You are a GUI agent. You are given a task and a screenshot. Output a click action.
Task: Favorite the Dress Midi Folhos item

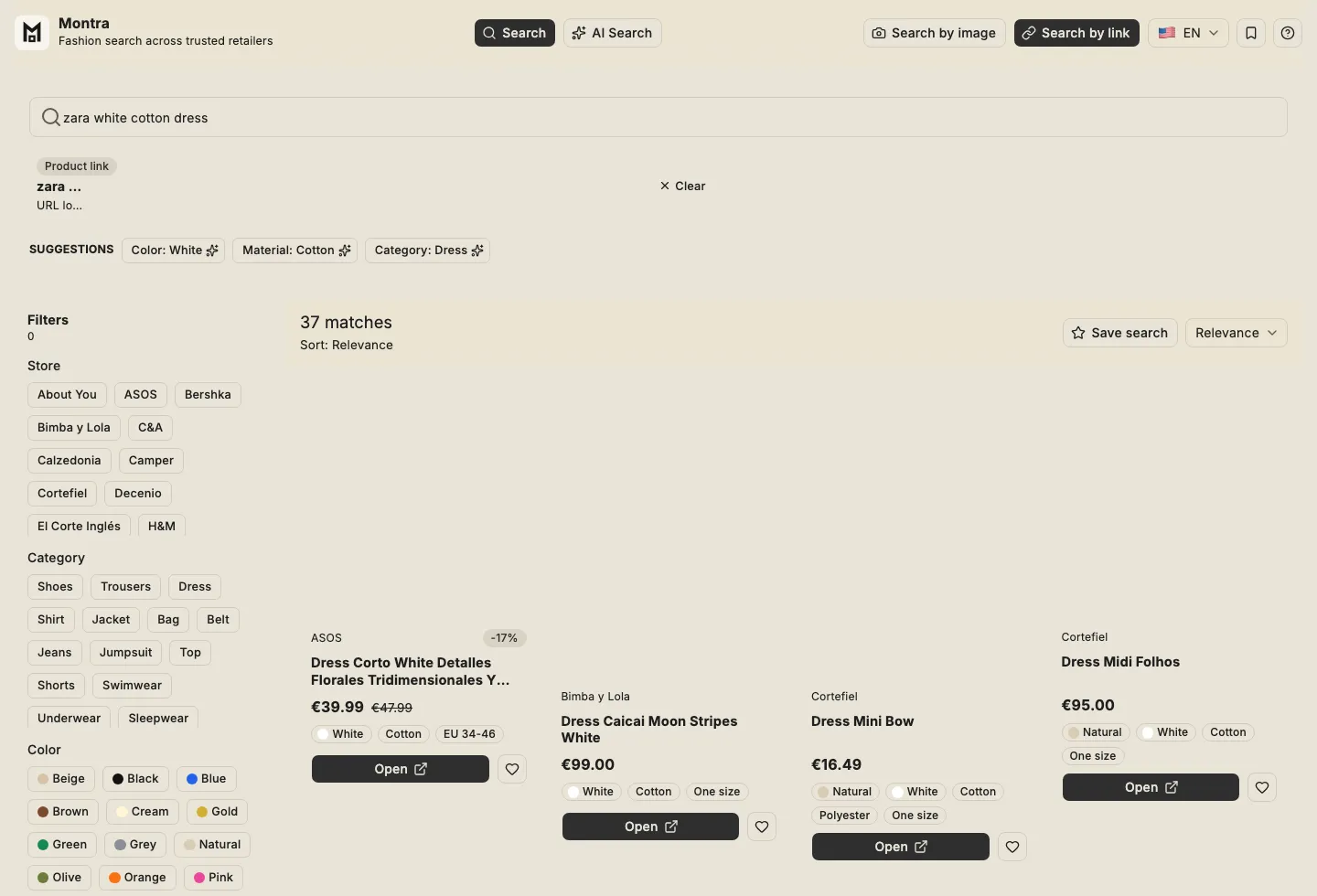[x=1262, y=787]
